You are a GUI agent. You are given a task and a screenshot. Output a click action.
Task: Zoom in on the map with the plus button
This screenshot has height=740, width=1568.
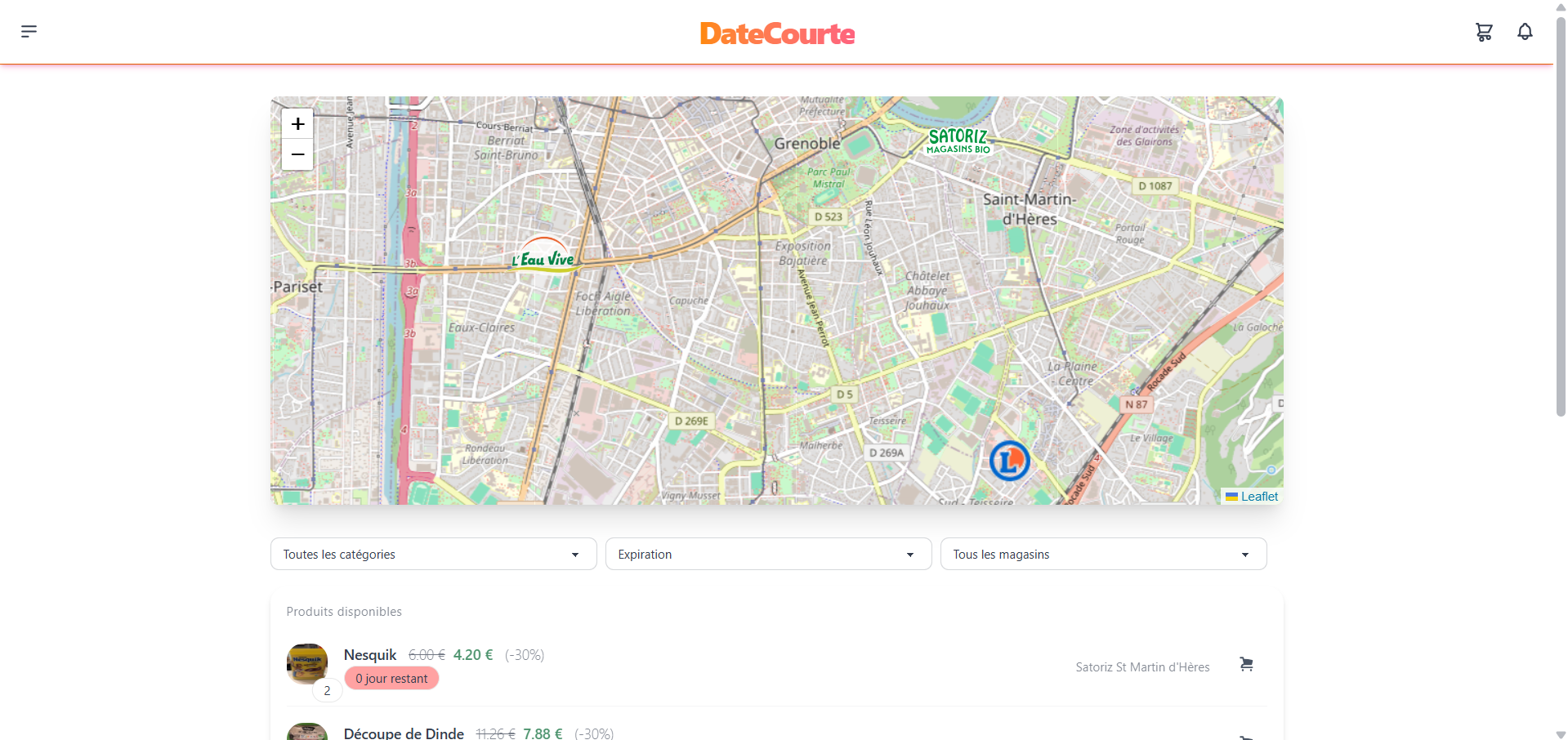pyautogui.click(x=297, y=124)
